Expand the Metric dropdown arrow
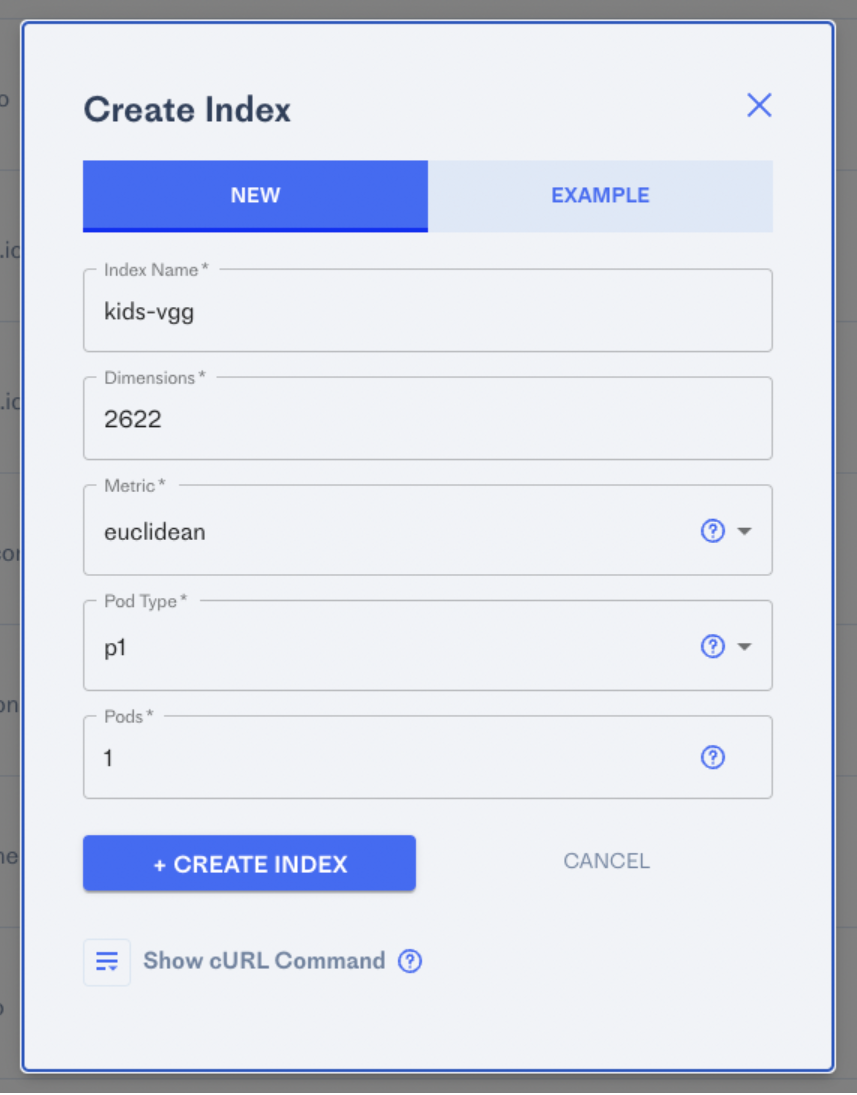Viewport: 857px width, 1095px height. pos(745,531)
